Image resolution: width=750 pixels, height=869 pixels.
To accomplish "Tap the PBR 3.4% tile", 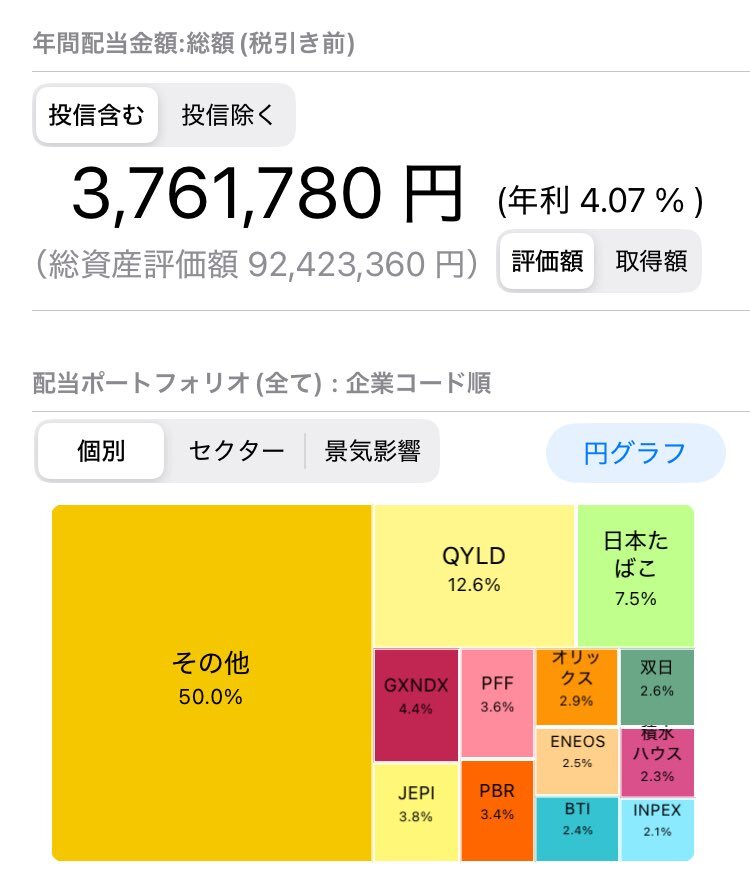I will coord(497,810).
